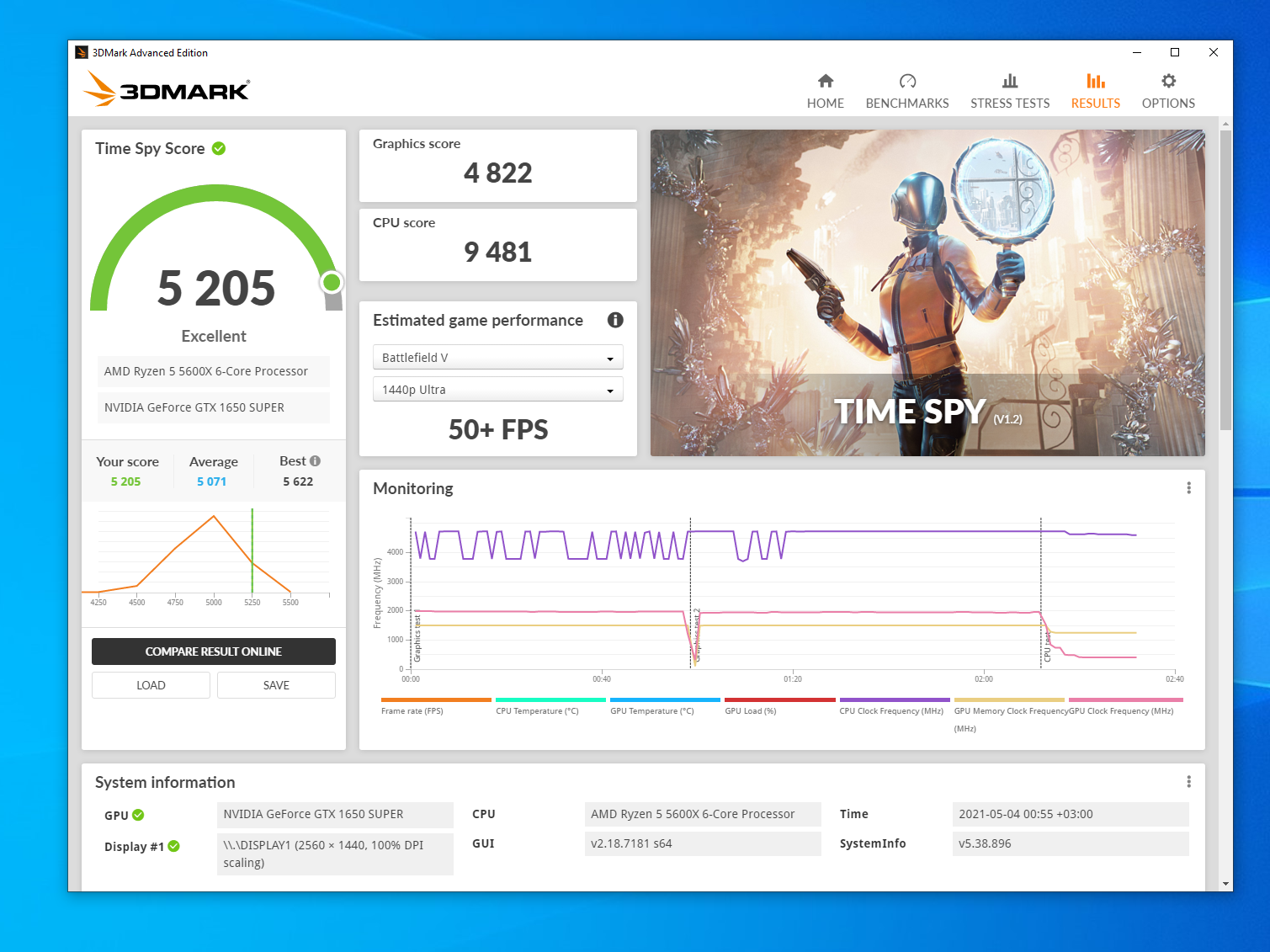Click the Home house icon
This screenshot has width=1270, height=952.
(x=826, y=81)
